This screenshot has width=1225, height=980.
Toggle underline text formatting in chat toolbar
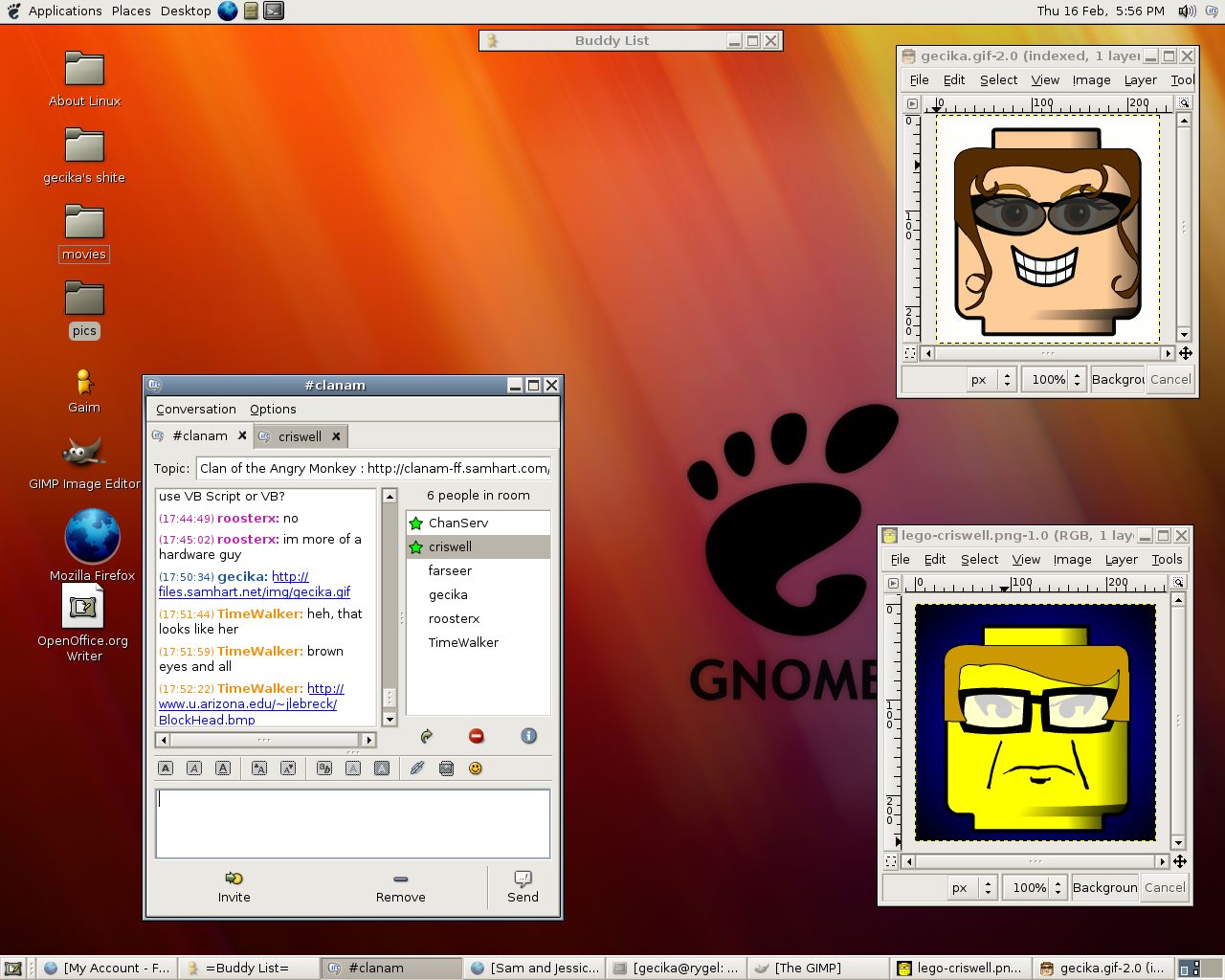(223, 768)
